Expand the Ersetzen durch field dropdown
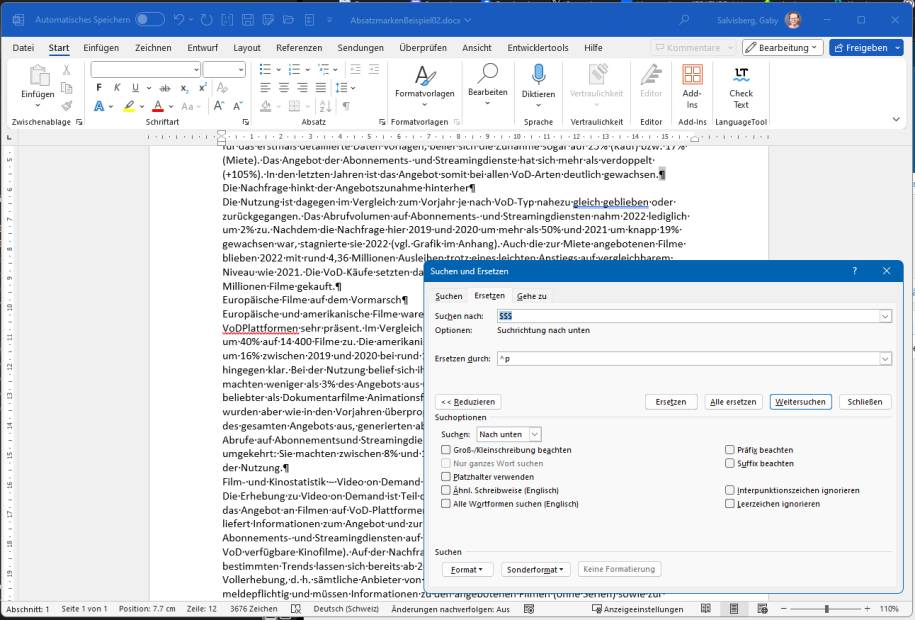This screenshot has height=620, width=915. tap(884, 357)
